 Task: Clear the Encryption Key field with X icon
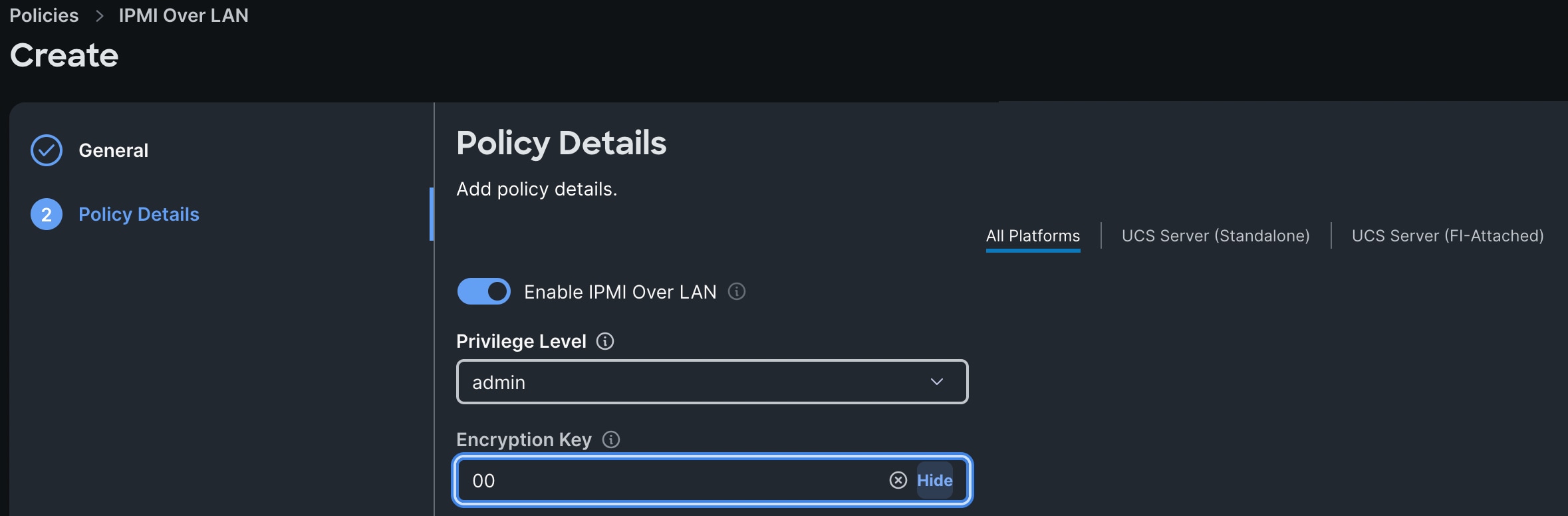click(x=898, y=480)
